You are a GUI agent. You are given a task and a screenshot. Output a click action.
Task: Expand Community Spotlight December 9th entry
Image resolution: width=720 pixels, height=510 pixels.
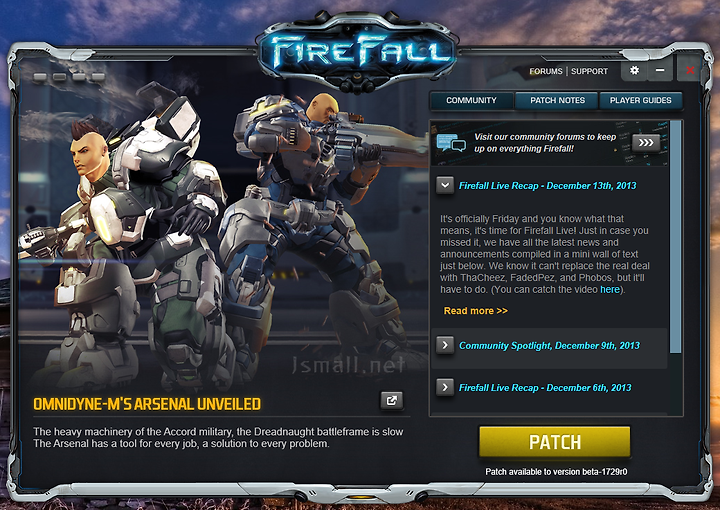coord(444,345)
